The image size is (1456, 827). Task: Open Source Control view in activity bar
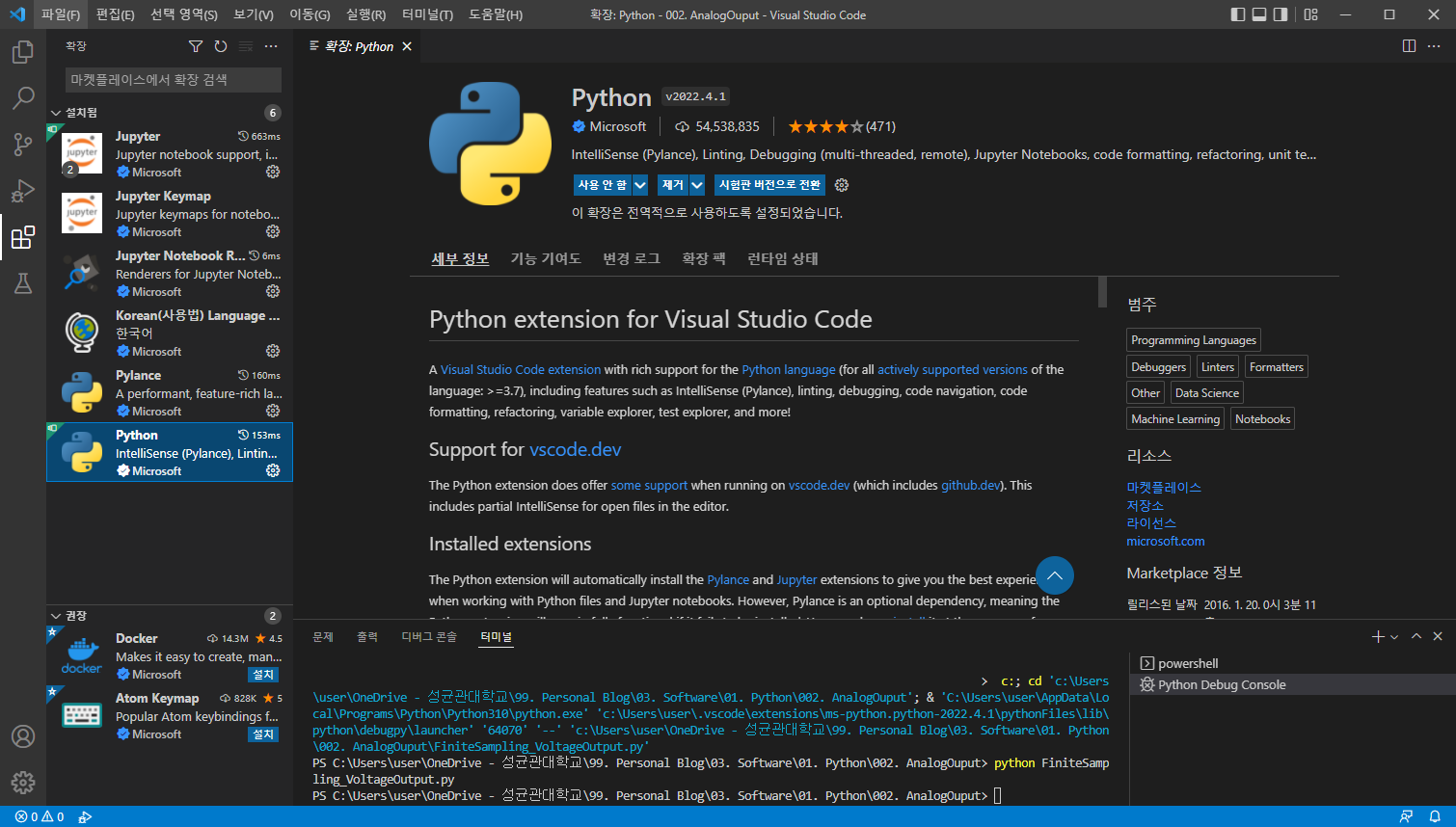click(x=23, y=145)
